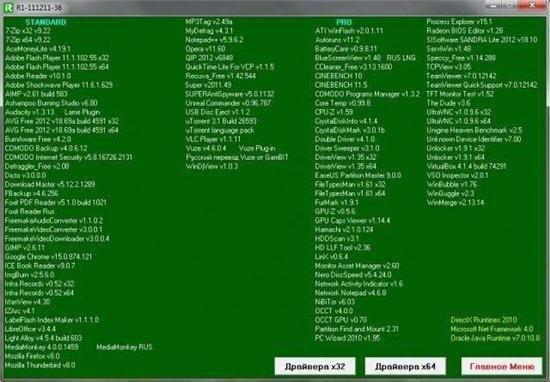This screenshot has width=550, height=382.
Task: Pick Oracle Java Runtime v7.0.10.8
Action: coord(495,338)
